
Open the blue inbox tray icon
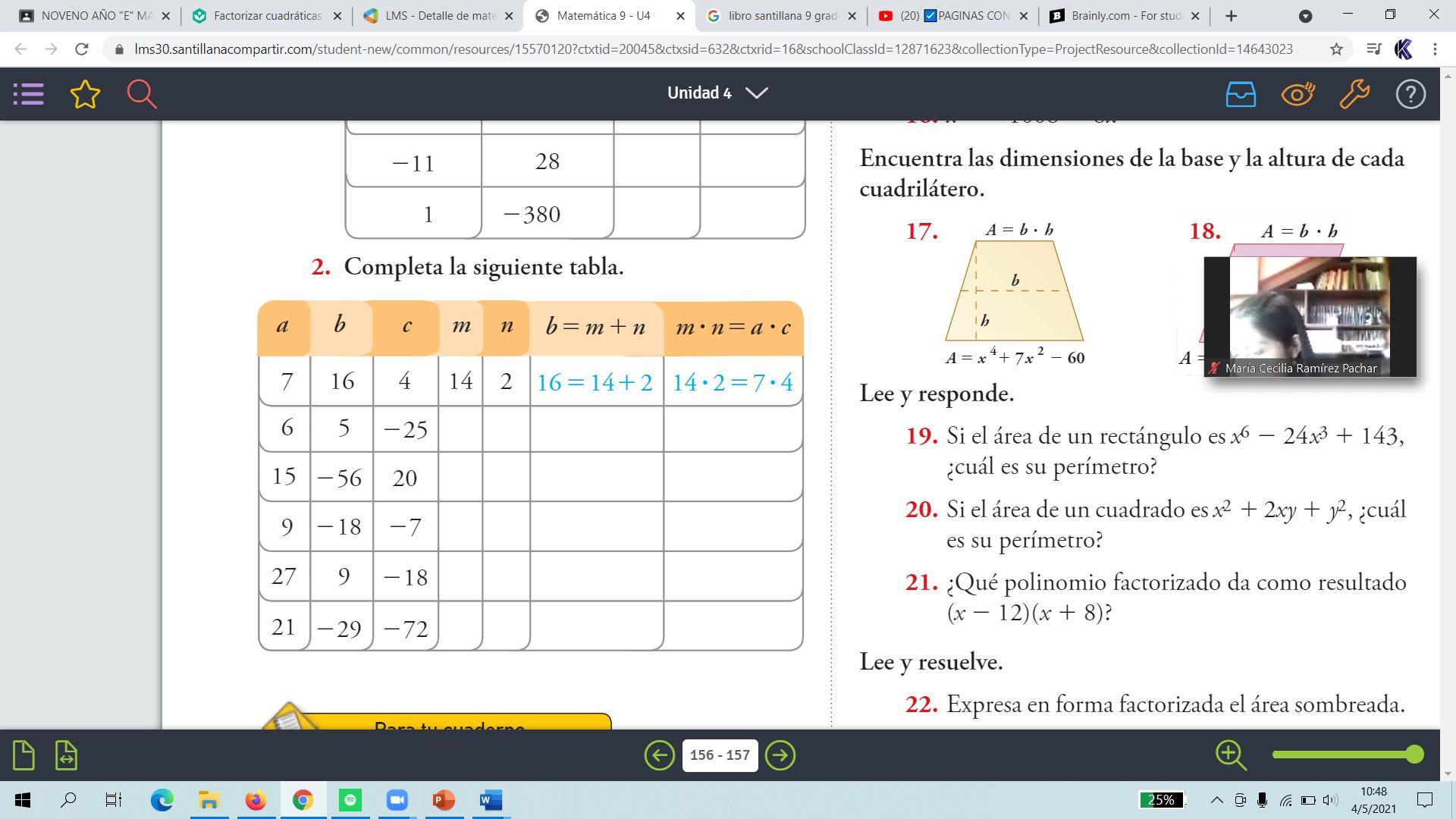pos(1241,94)
